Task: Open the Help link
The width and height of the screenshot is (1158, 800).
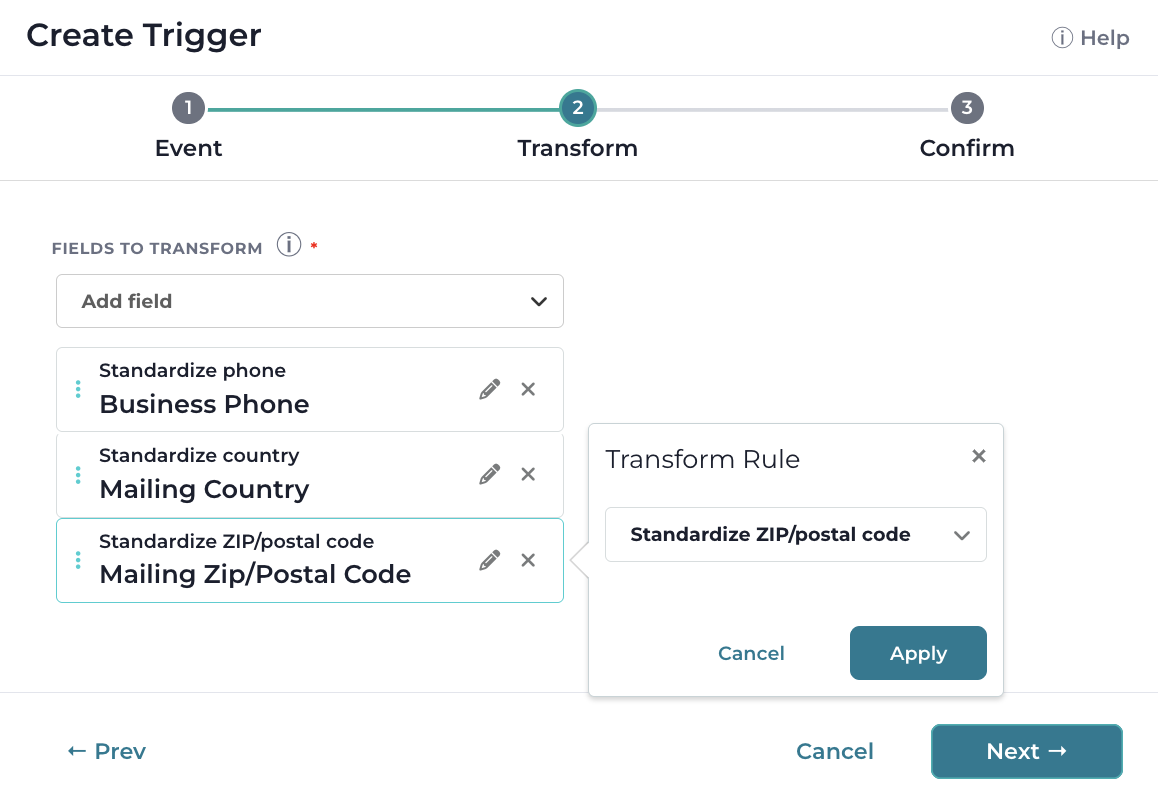Action: point(1091,38)
